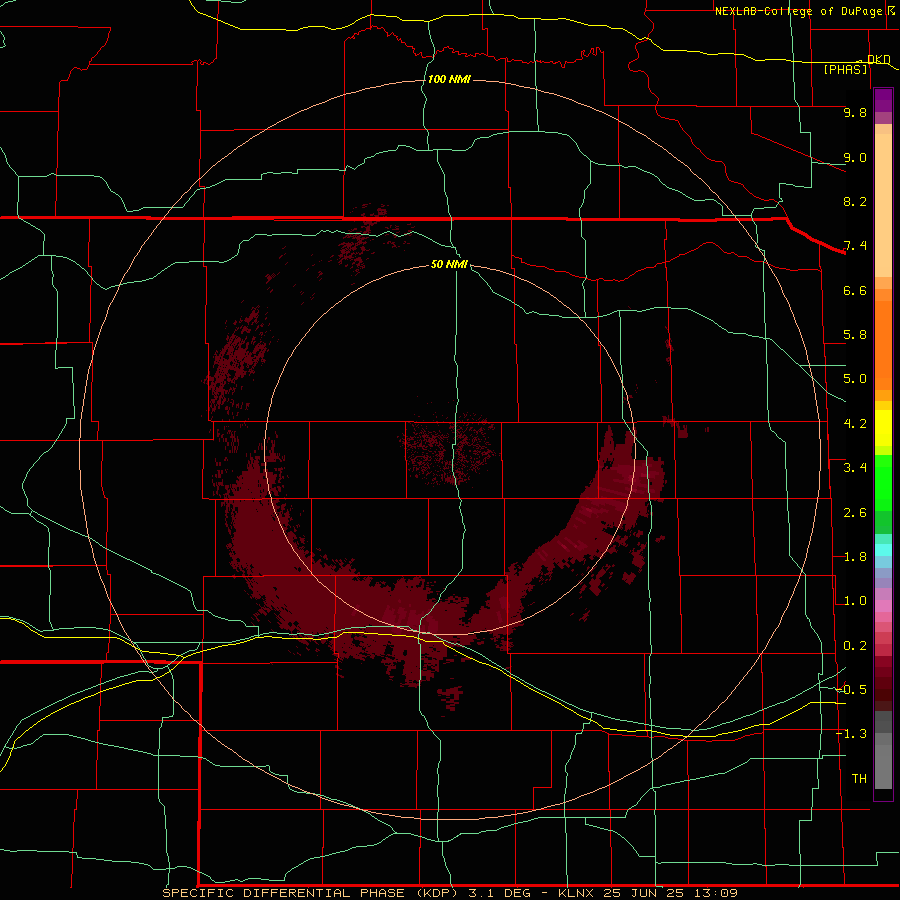Click the "50 NMI" range ring label
Image resolution: width=900 pixels, height=900 pixels.
point(449,264)
